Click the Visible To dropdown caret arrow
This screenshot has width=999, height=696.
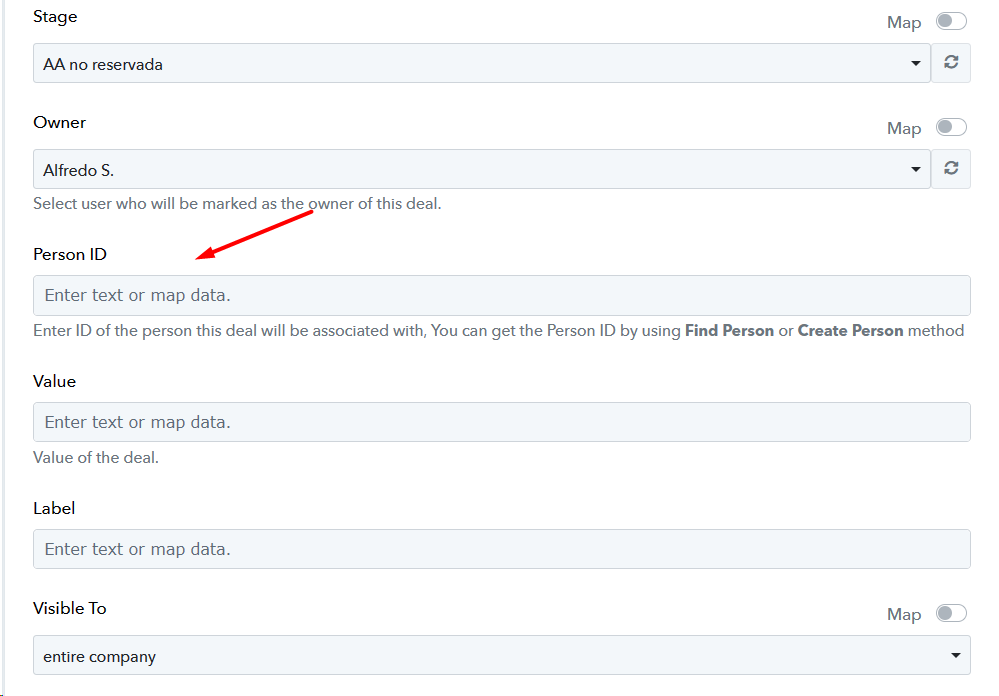(955, 655)
